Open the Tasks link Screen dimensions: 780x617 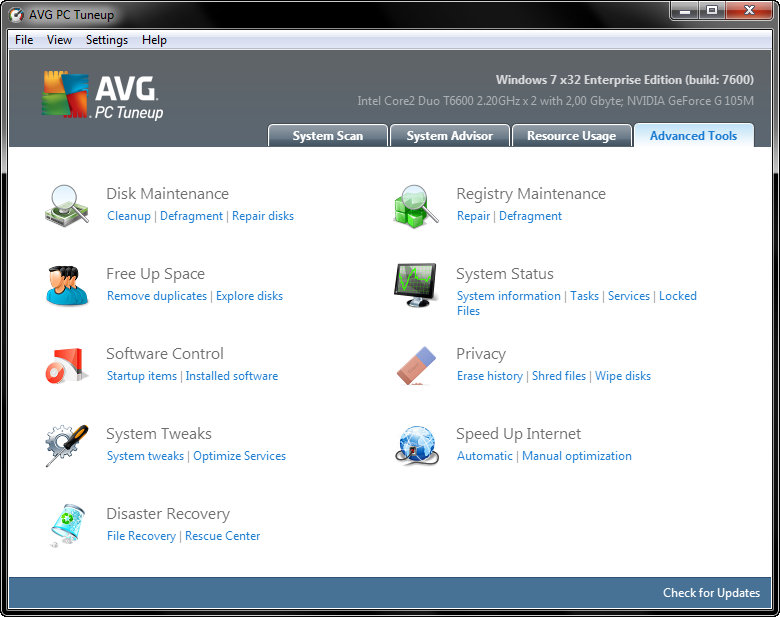pyautogui.click(x=585, y=296)
